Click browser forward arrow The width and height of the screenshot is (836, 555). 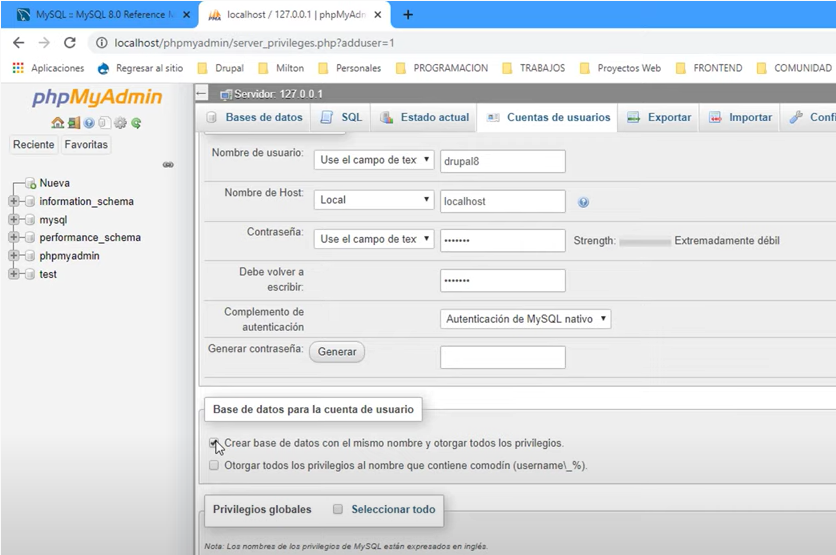pos(44,43)
